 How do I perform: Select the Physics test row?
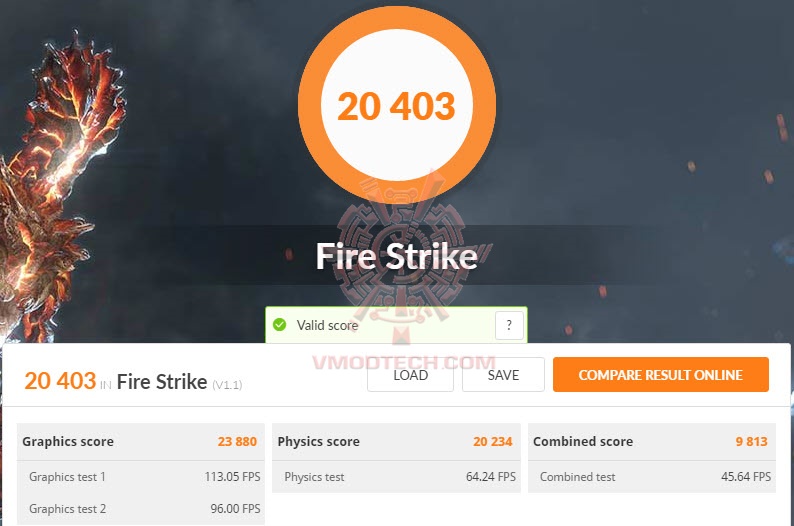(396, 477)
